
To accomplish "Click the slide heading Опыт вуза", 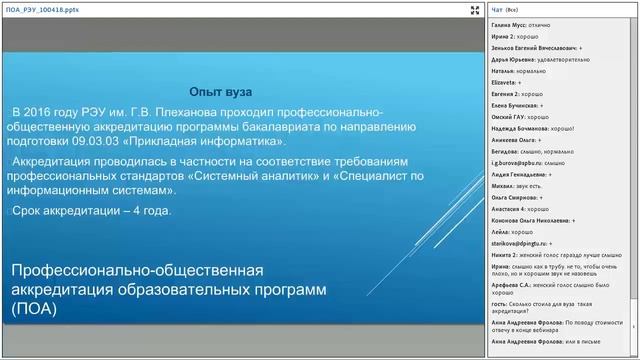I will pyautogui.click(x=220, y=92).
